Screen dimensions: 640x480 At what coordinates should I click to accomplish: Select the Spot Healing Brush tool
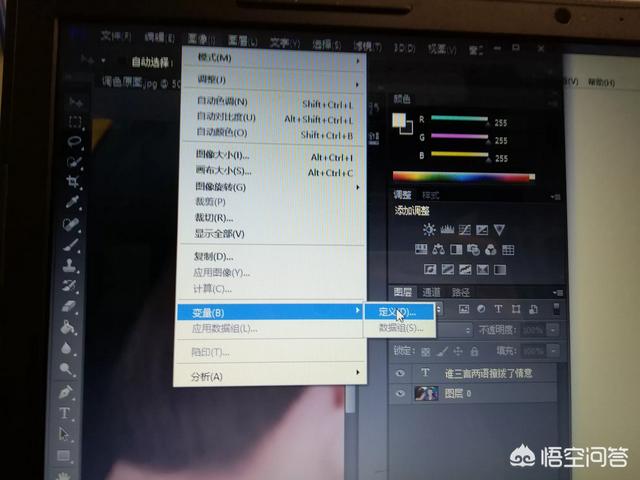[71, 224]
